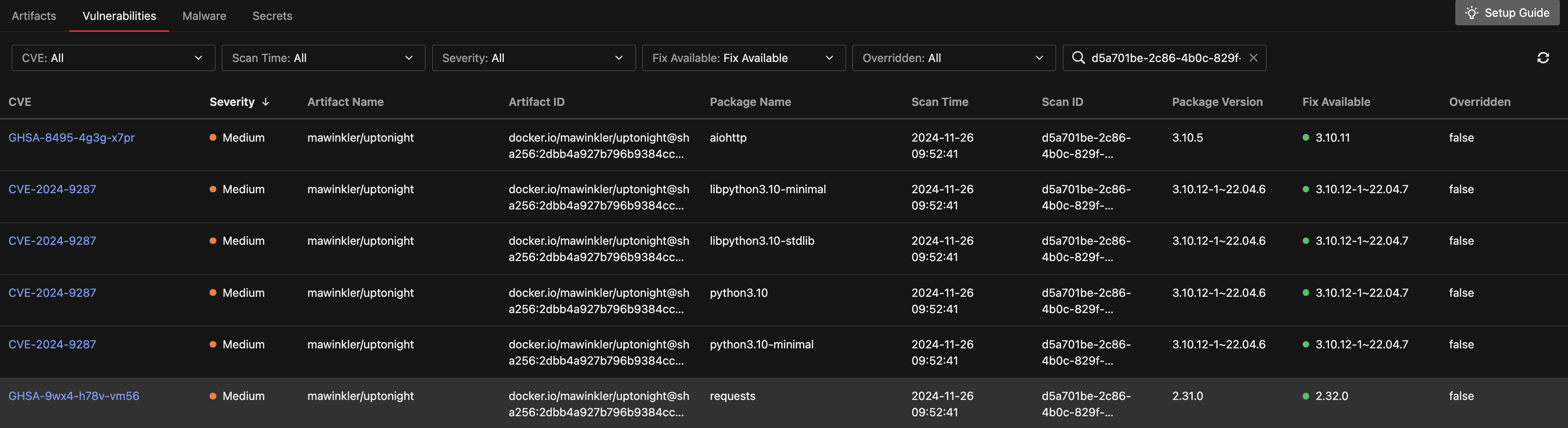Click package version 3.10.5 cell
Viewport: 1568px width, 428px height.
click(x=1188, y=138)
